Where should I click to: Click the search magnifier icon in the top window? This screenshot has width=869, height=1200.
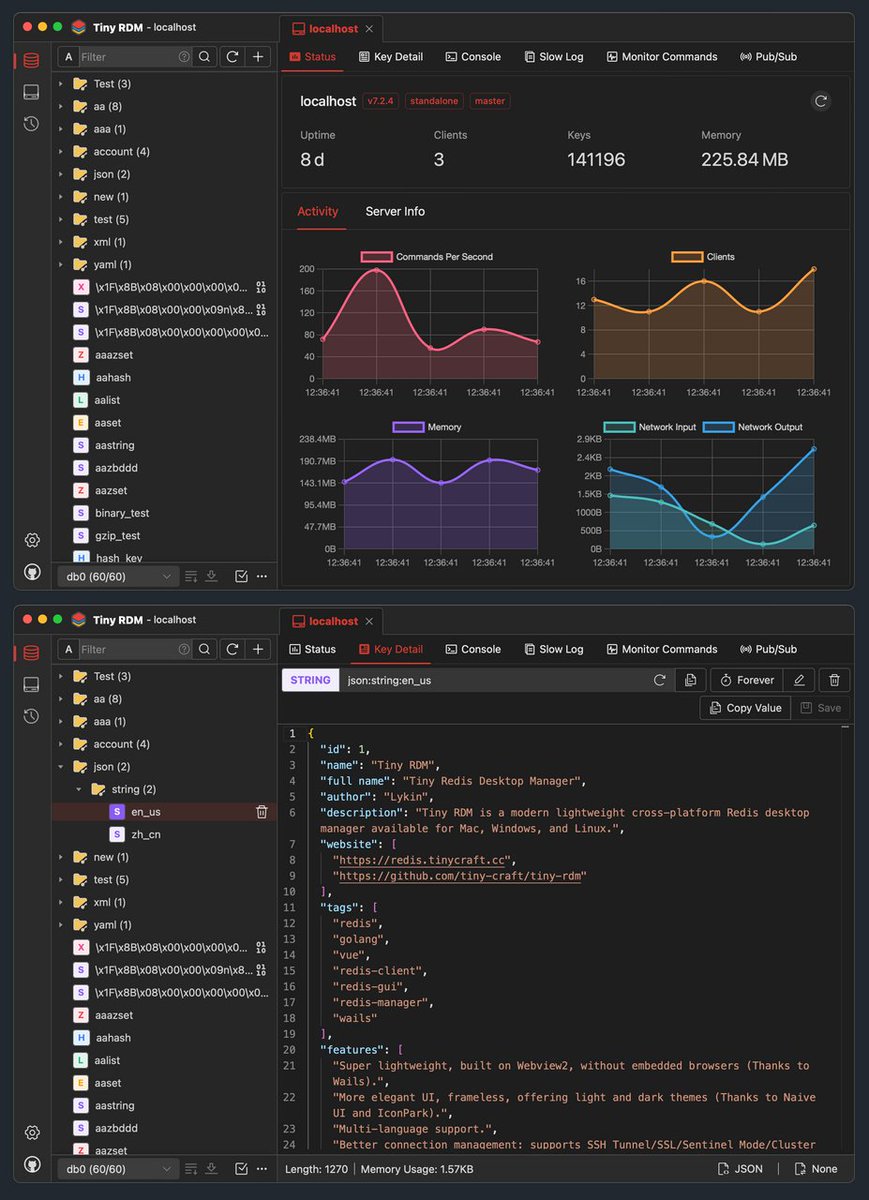pyautogui.click(x=204, y=57)
